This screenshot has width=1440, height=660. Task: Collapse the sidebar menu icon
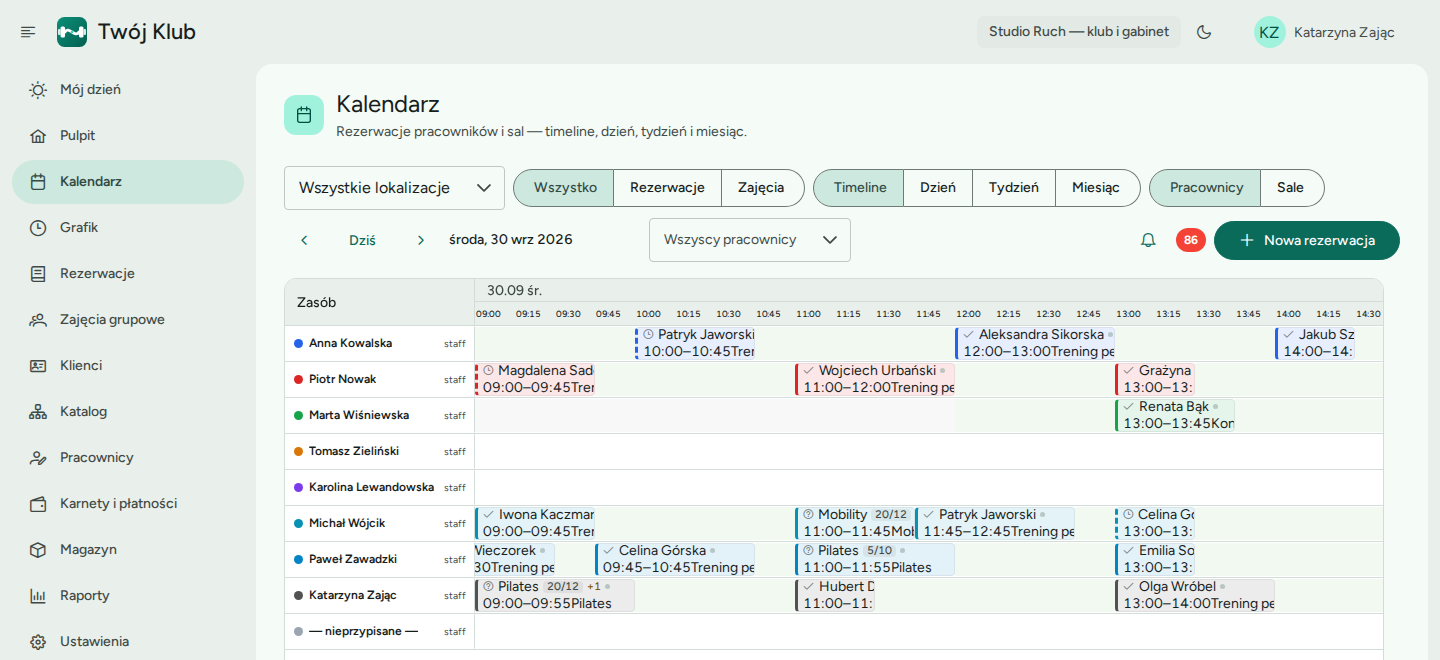28,32
